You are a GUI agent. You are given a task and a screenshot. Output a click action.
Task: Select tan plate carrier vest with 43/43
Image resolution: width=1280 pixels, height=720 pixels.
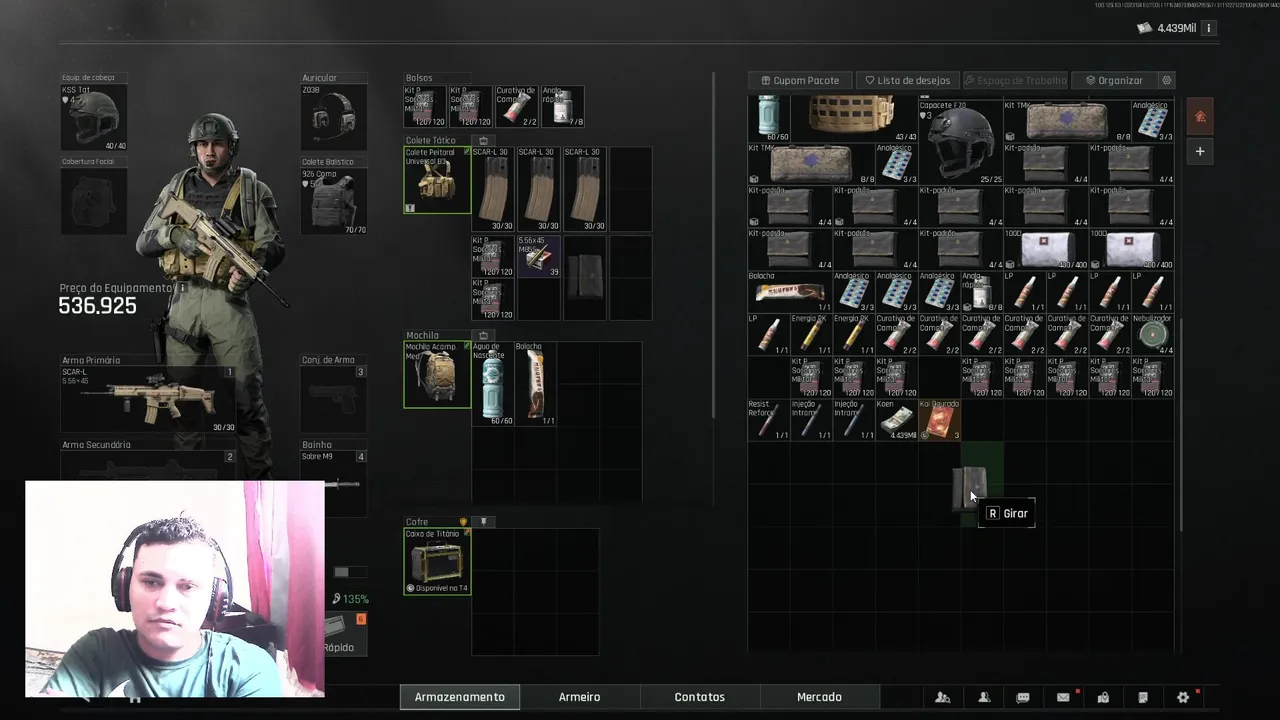[853, 119]
